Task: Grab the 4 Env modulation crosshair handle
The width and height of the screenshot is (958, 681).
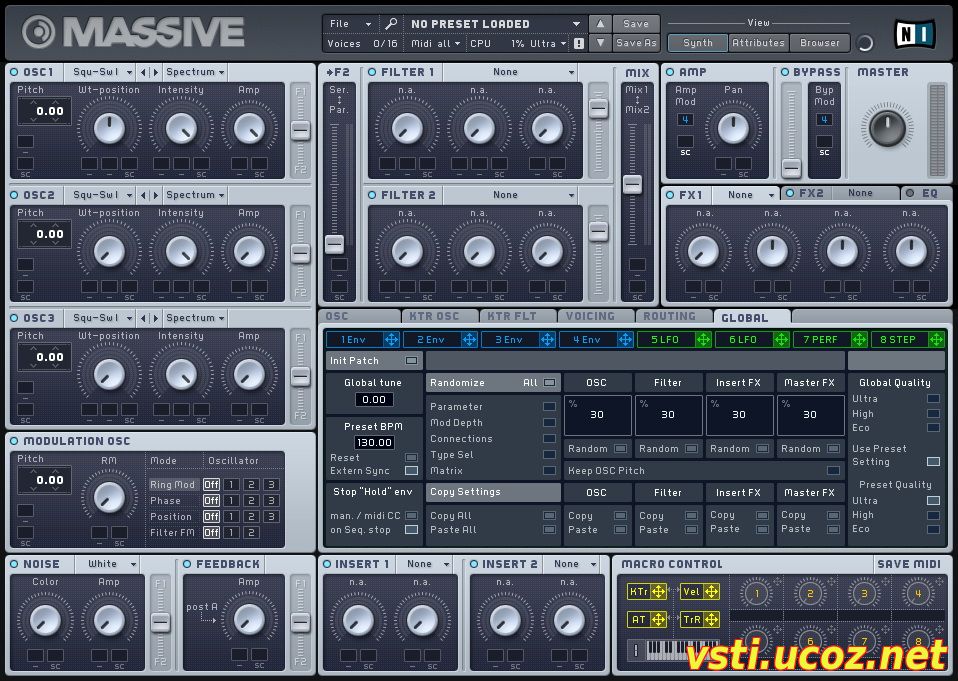Action: click(625, 340)
